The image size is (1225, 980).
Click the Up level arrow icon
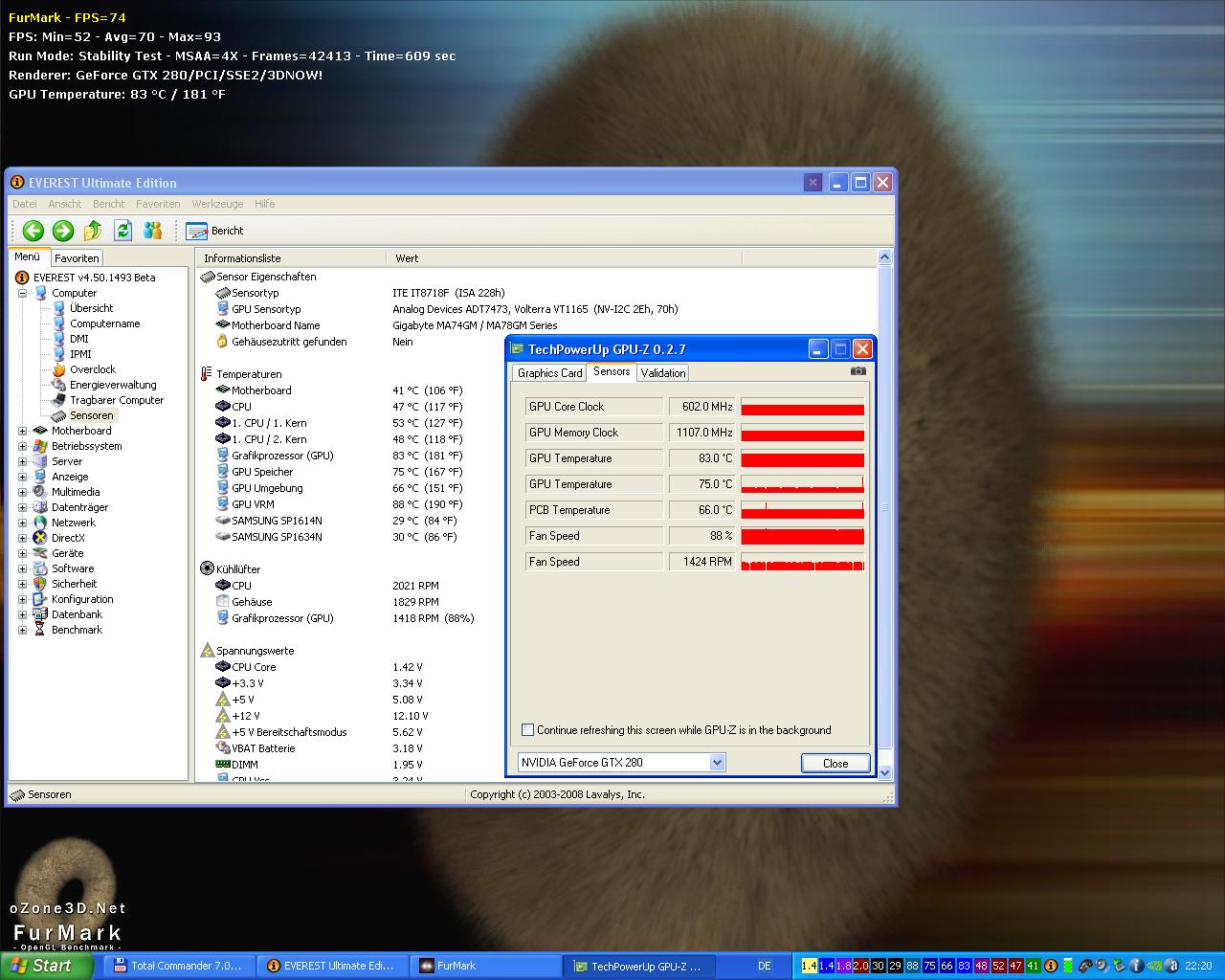point(93,231)
